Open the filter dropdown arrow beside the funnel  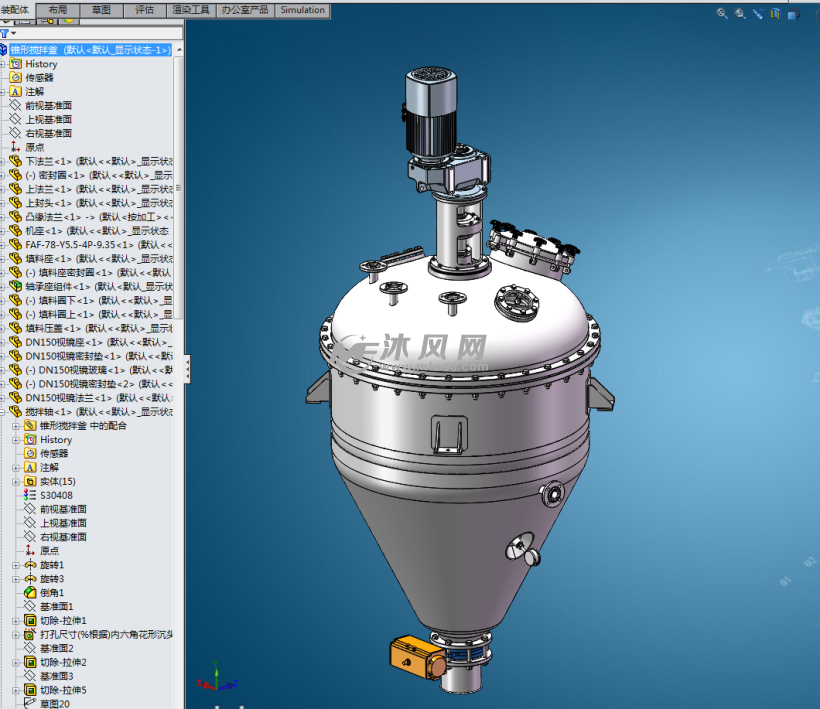(14, 34)
